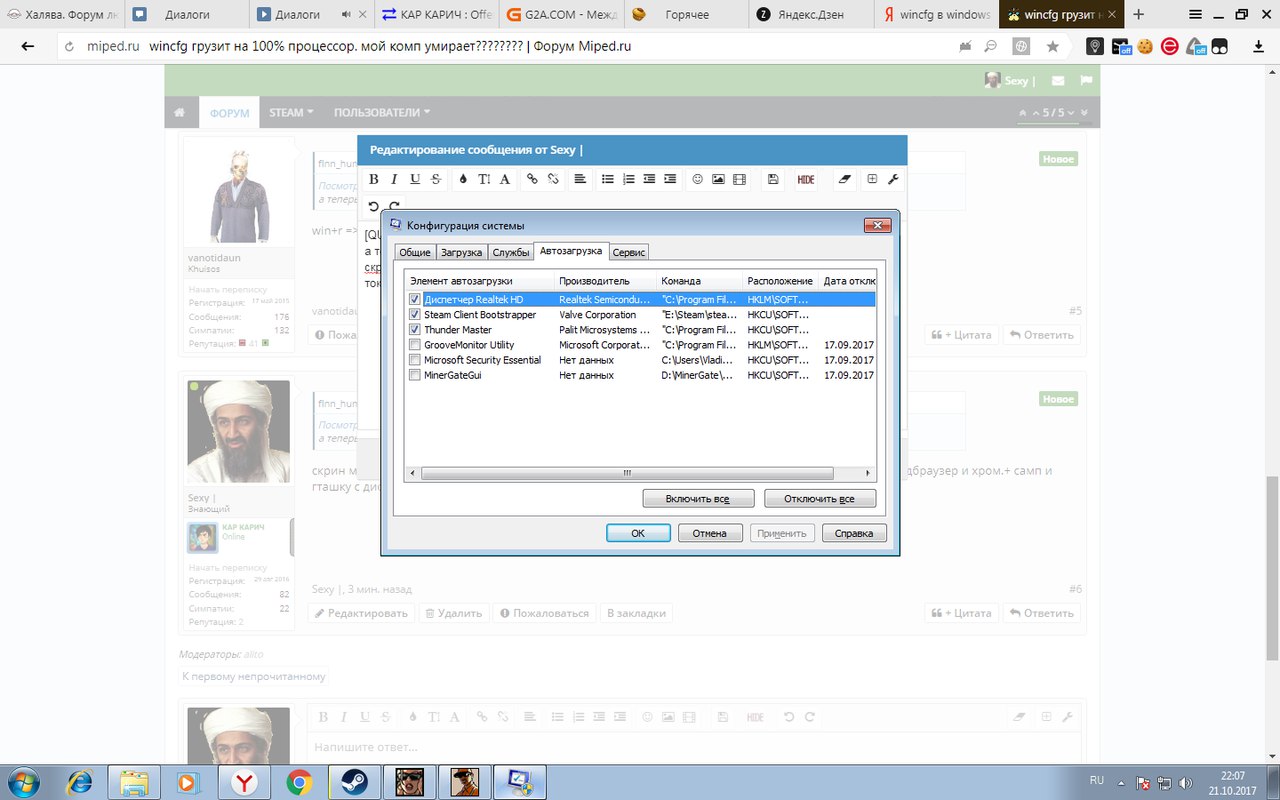Open Chrome from the taskbar
Viewport: 1280px width, 800px height.
(298, 781)
